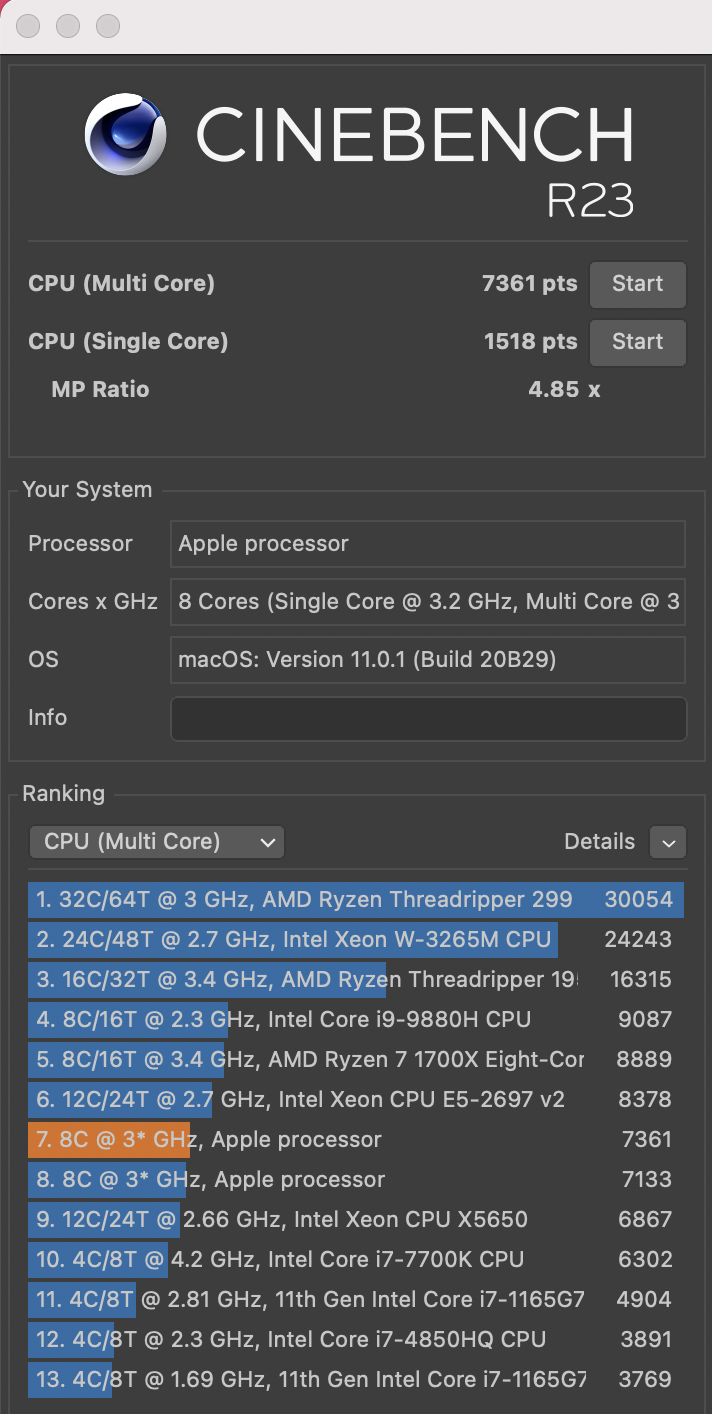
Task: Expand the ranking Details dropdown arrow
Action: pyautogui.click(x=668, y=842)
